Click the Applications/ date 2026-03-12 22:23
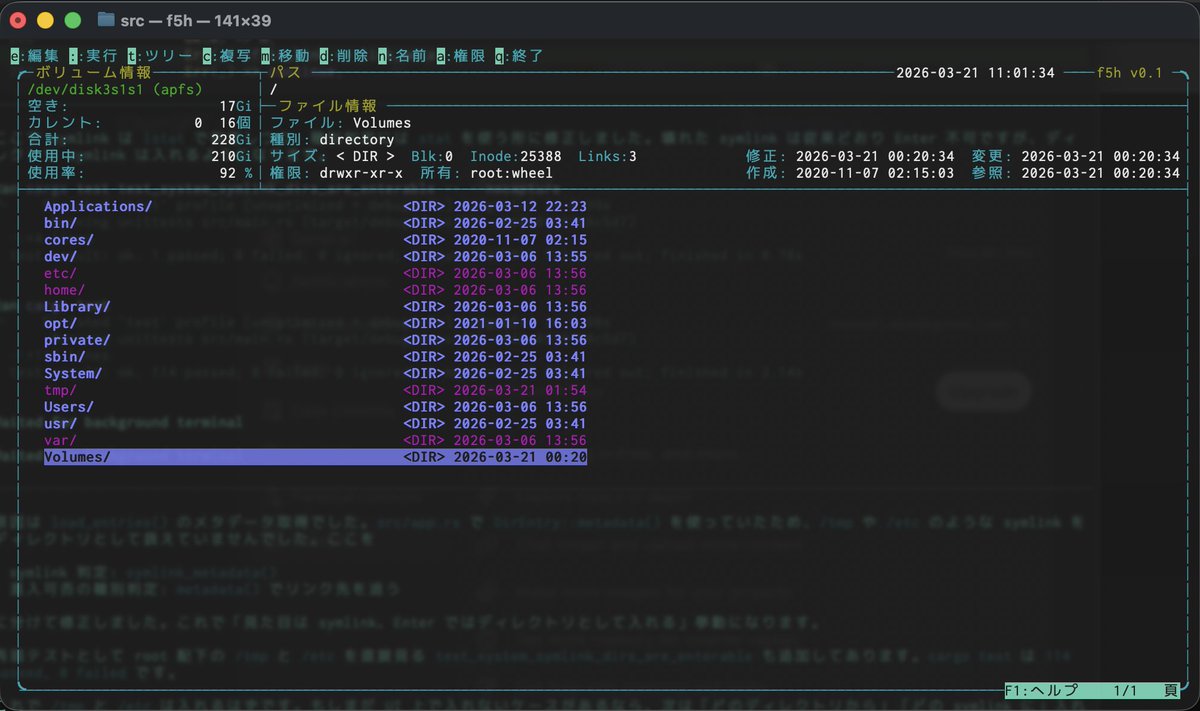The height and width of the screenshot is (711, 1200). (520, 206)
